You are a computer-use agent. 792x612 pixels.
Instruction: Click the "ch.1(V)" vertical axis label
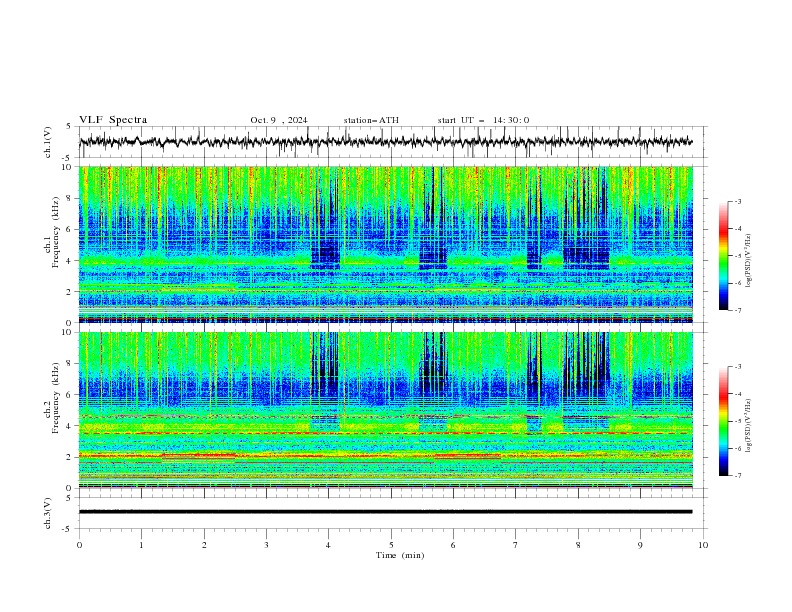coord(48,142)
